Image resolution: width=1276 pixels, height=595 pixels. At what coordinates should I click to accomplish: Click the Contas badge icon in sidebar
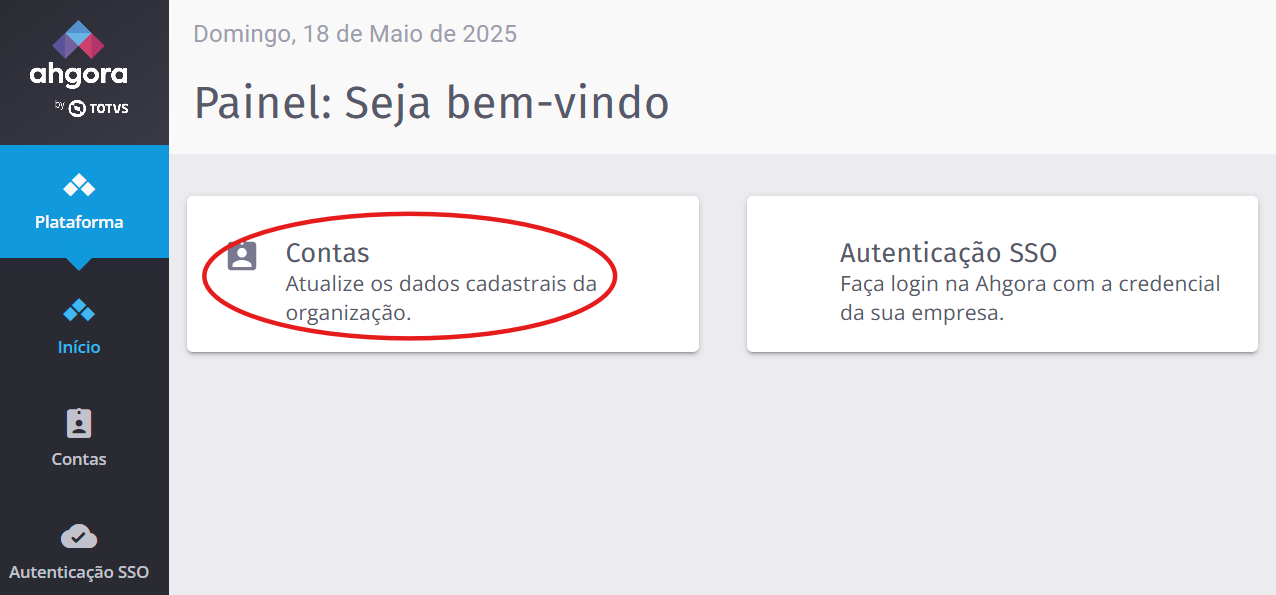(79, 423)
